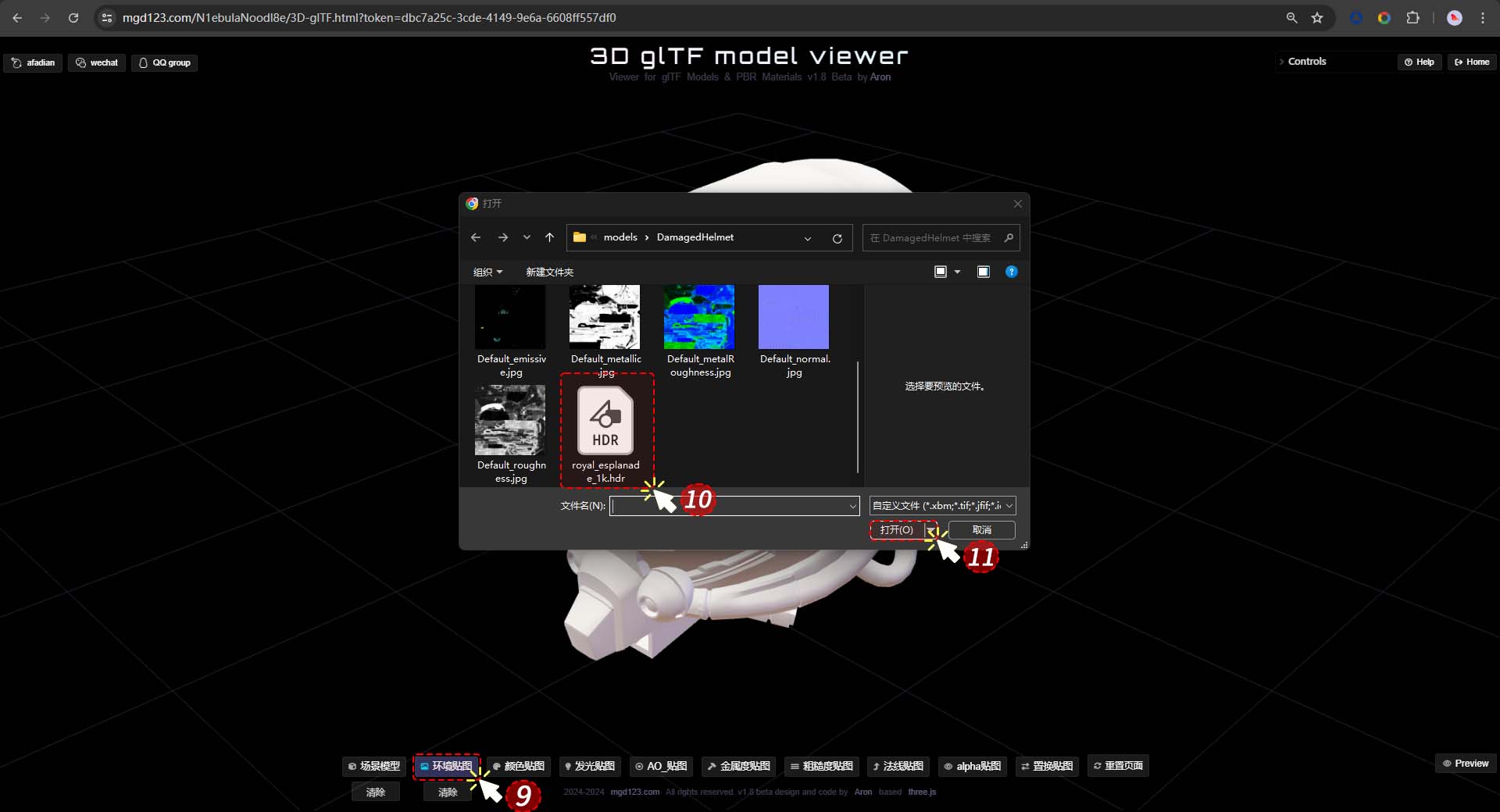
Task: Click the 取消 cancel button
Action: (x=981, y=530)
